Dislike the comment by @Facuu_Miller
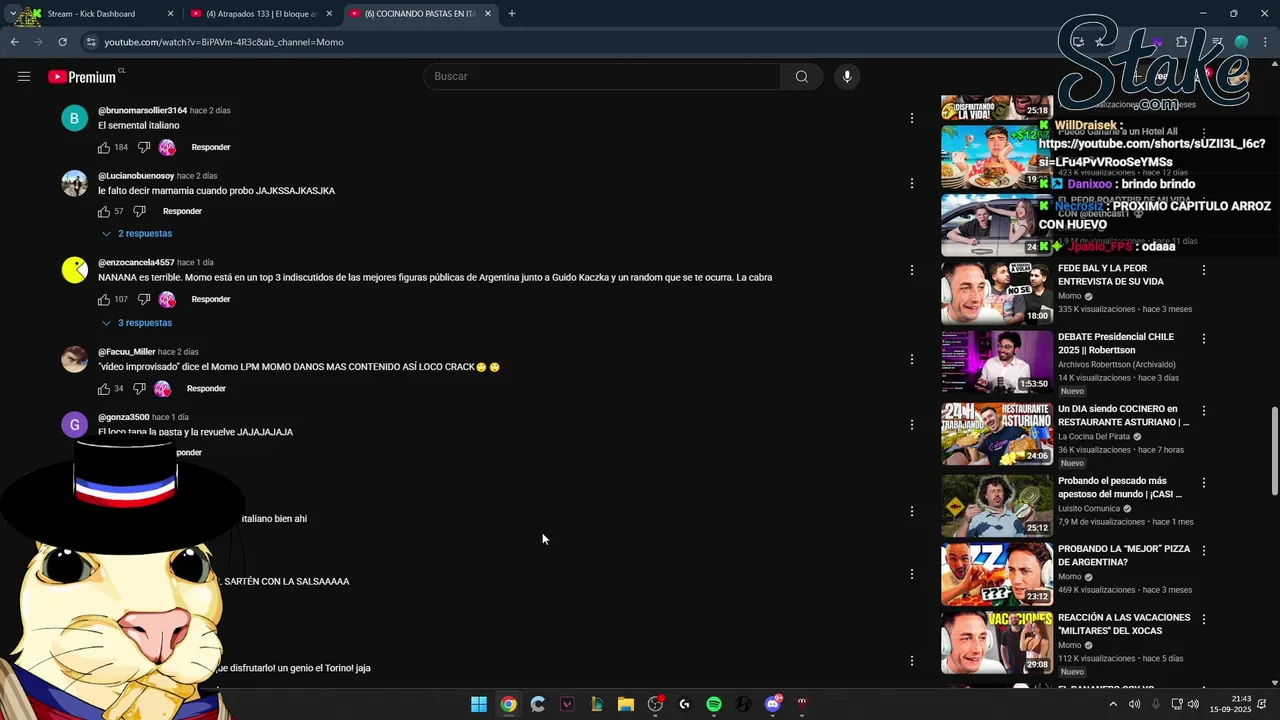This screenshot has width=1280, height=720. [140, 388]
